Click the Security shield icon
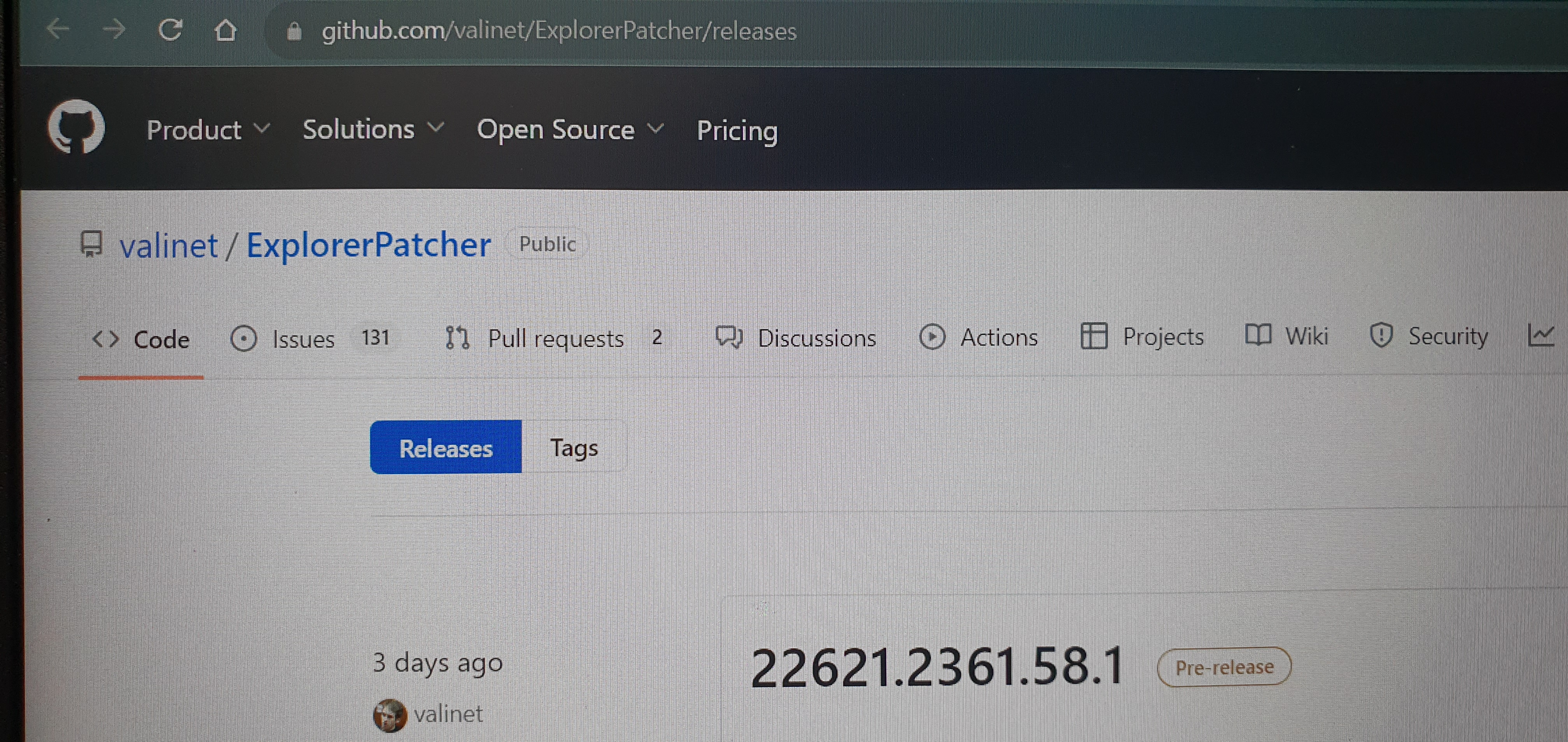The width and height of the screenshot is (1568, 742). coord(1381,335)
